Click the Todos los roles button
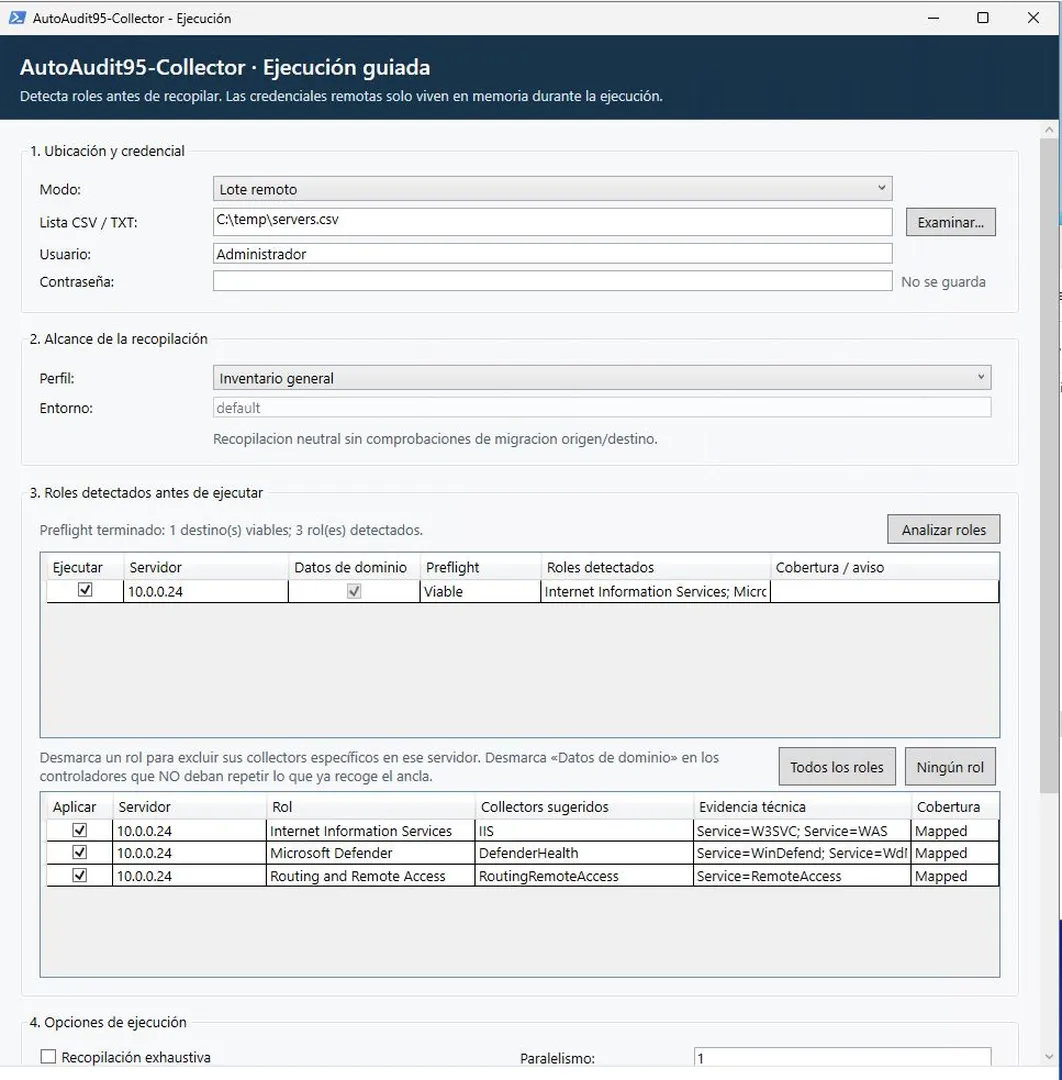 [x=837, y=767]
